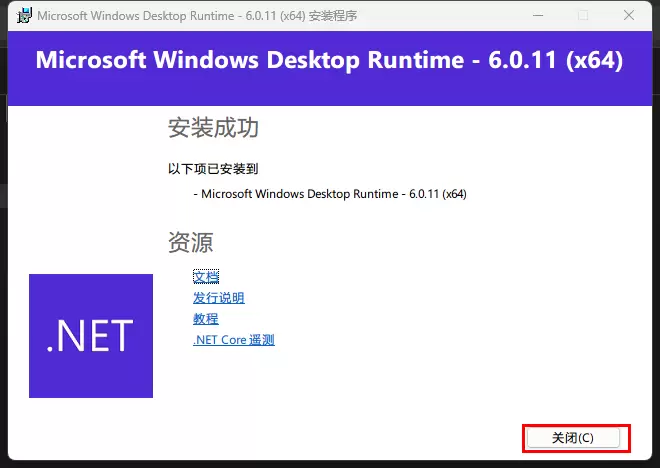The width and height of the screenshot is (660, 468).
Task: Open the .NET Core 遥测 link
Action: click(234, 340)
